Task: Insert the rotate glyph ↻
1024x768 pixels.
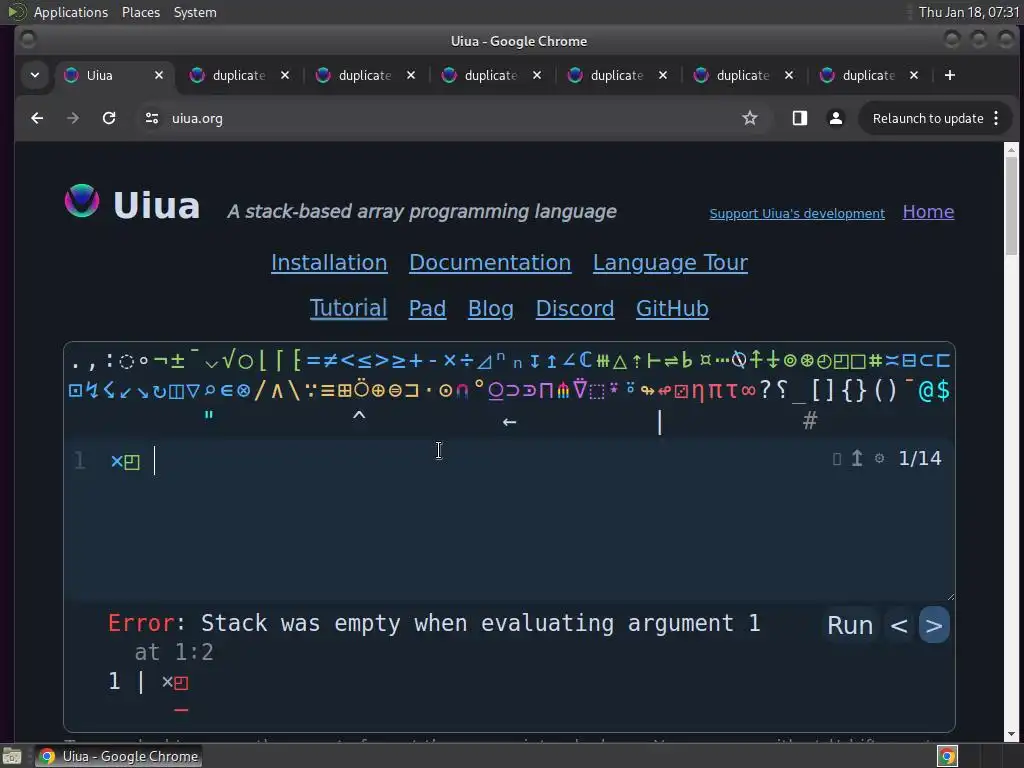Action: coord(159,392)
